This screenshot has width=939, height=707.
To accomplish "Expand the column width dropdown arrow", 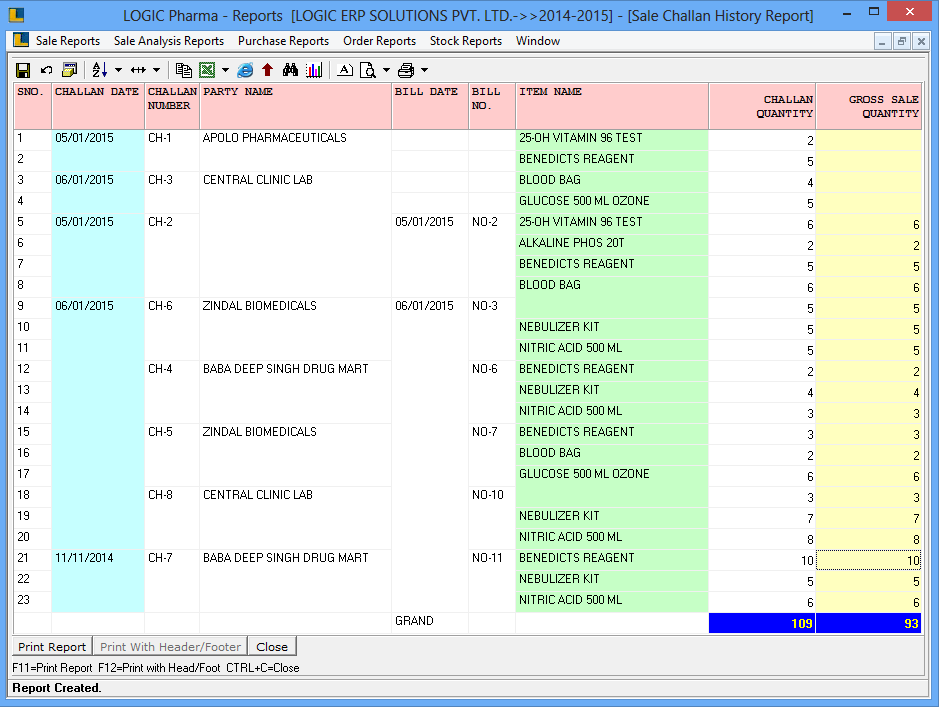I will point(156,70).
